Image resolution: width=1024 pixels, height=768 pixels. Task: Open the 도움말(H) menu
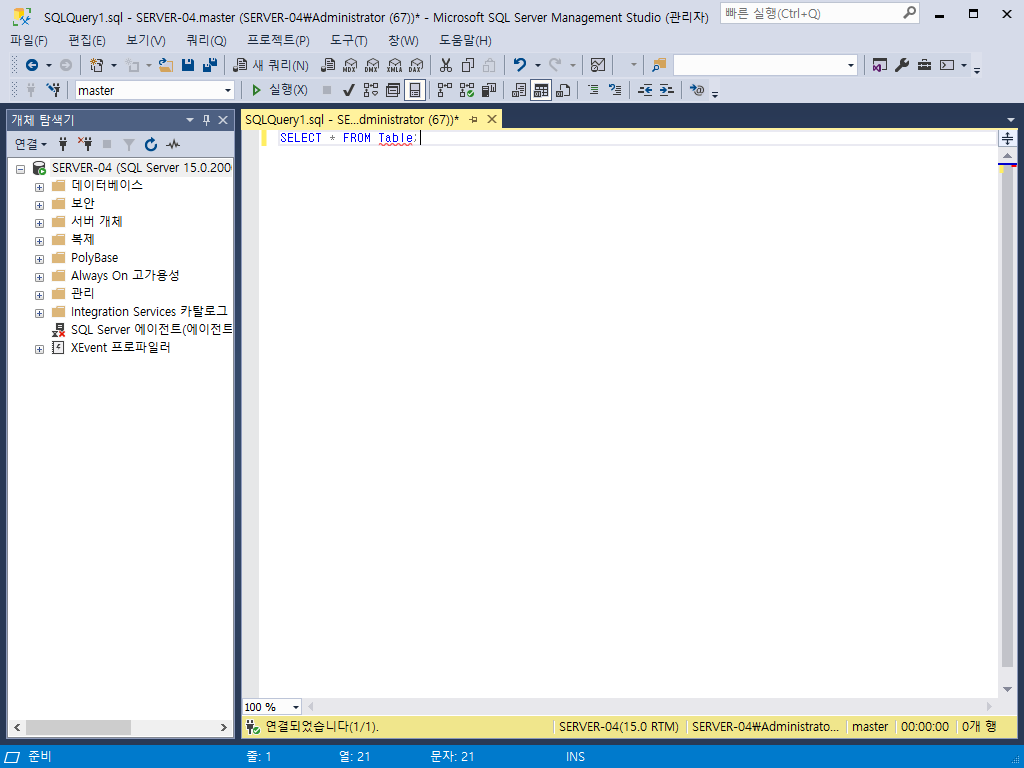pyautogui.click(x=465, y=40)
